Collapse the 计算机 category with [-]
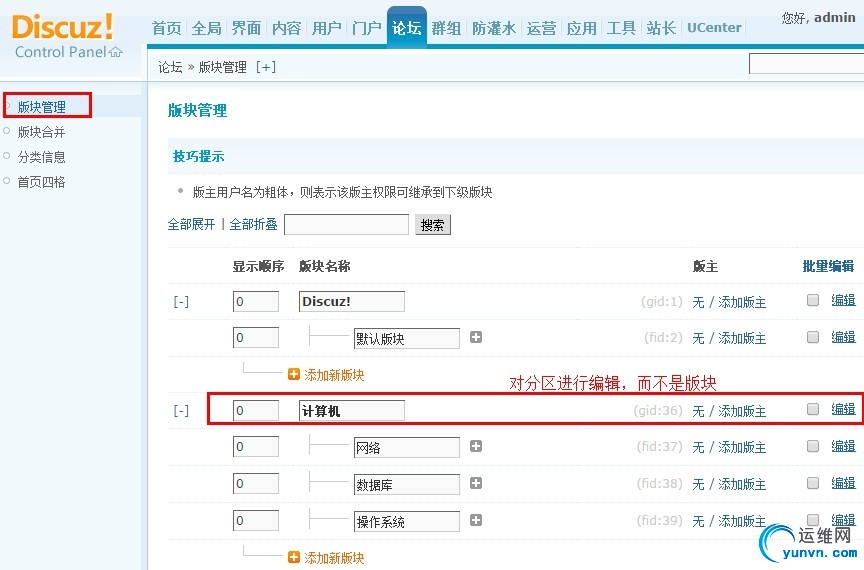The image size is (864, 570). (181, 410)
